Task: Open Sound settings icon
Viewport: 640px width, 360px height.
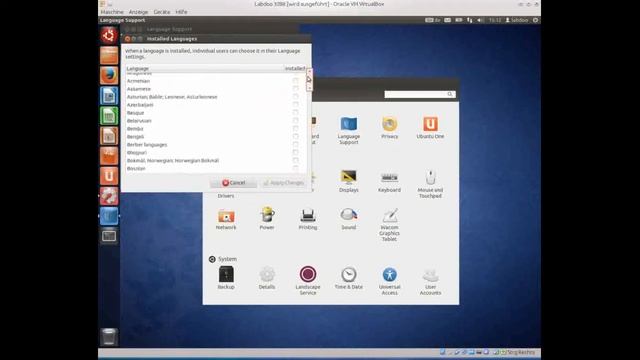Action: tap(349, 219)
